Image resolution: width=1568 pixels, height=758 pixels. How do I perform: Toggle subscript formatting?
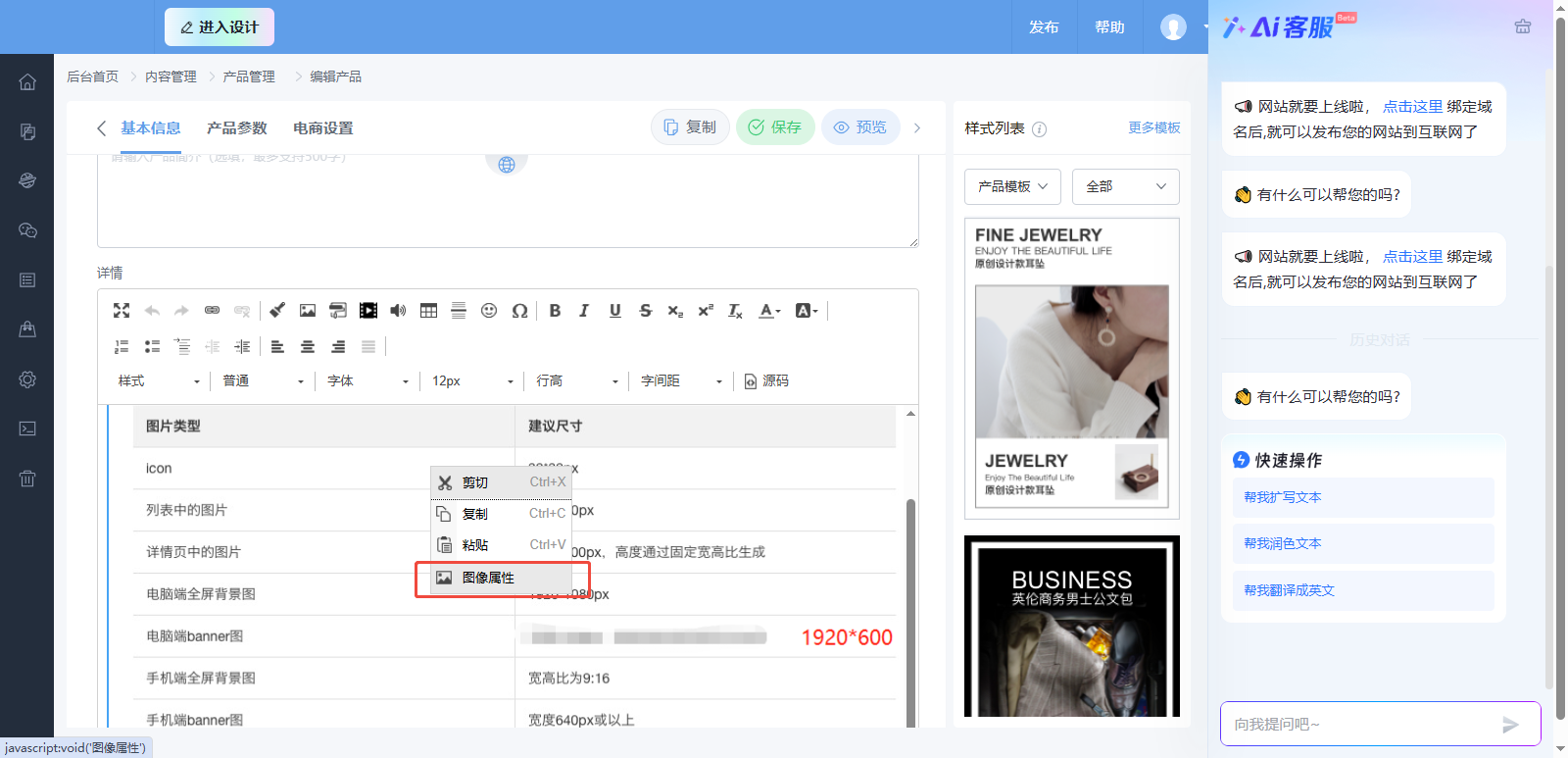click(675, 311)
